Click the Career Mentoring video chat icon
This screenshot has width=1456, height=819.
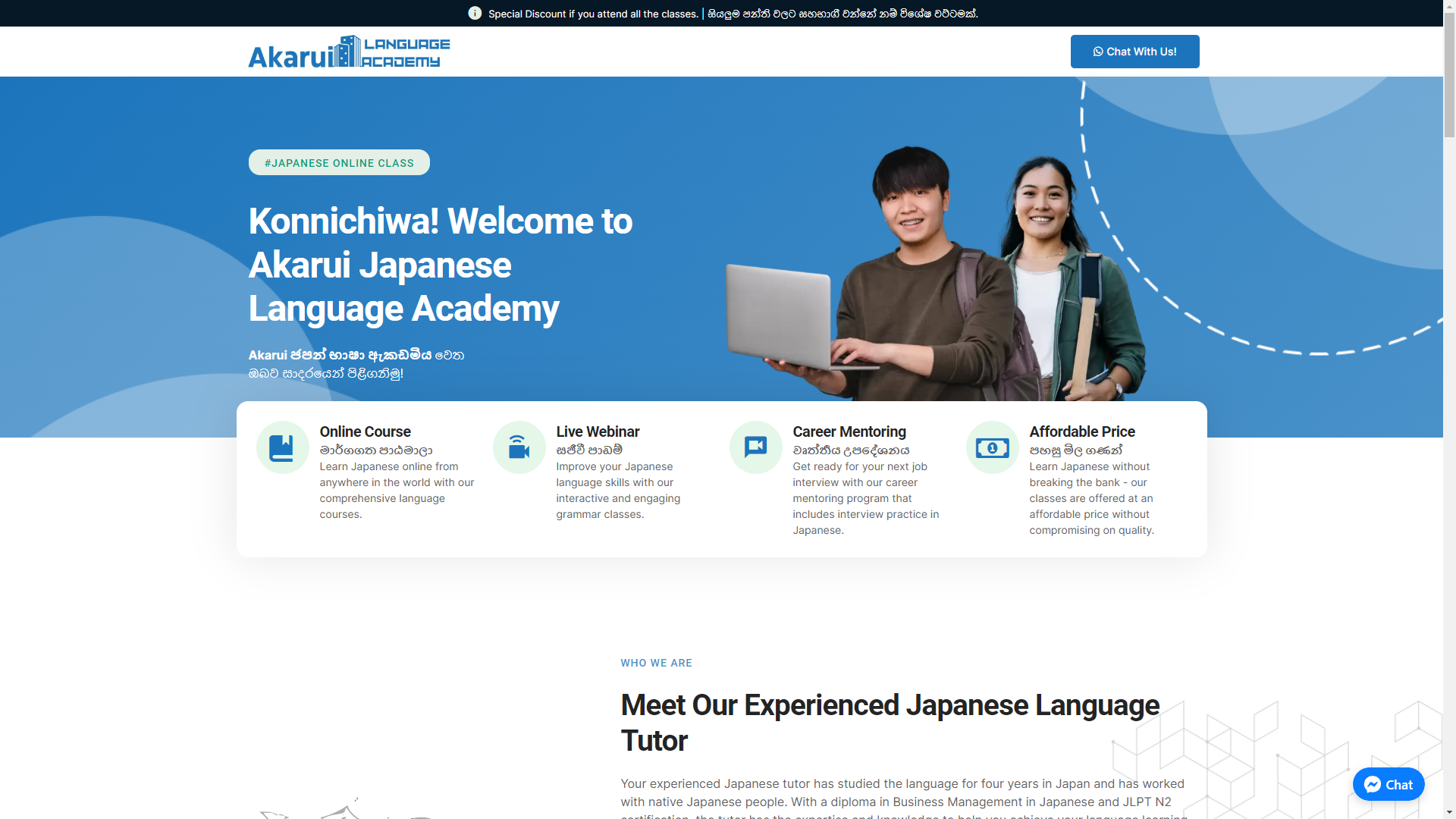(755, 447)
